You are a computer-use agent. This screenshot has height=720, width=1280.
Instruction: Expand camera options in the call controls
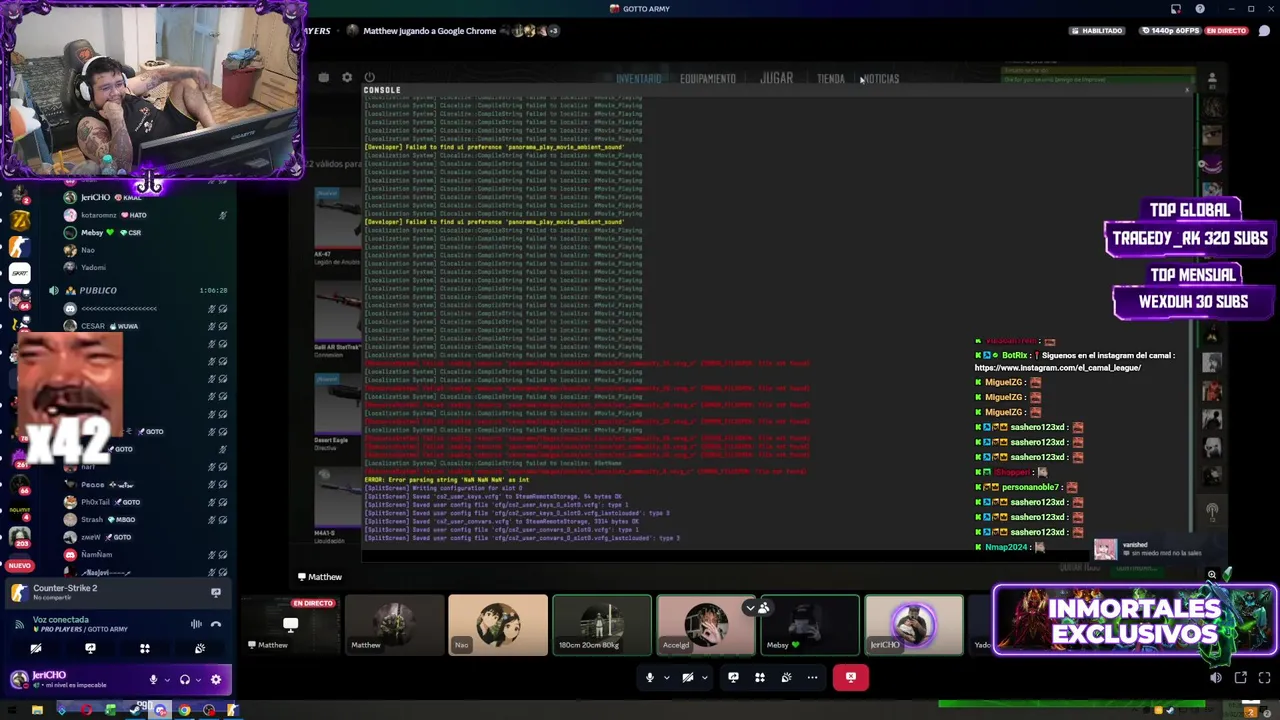tap(704, 677)
